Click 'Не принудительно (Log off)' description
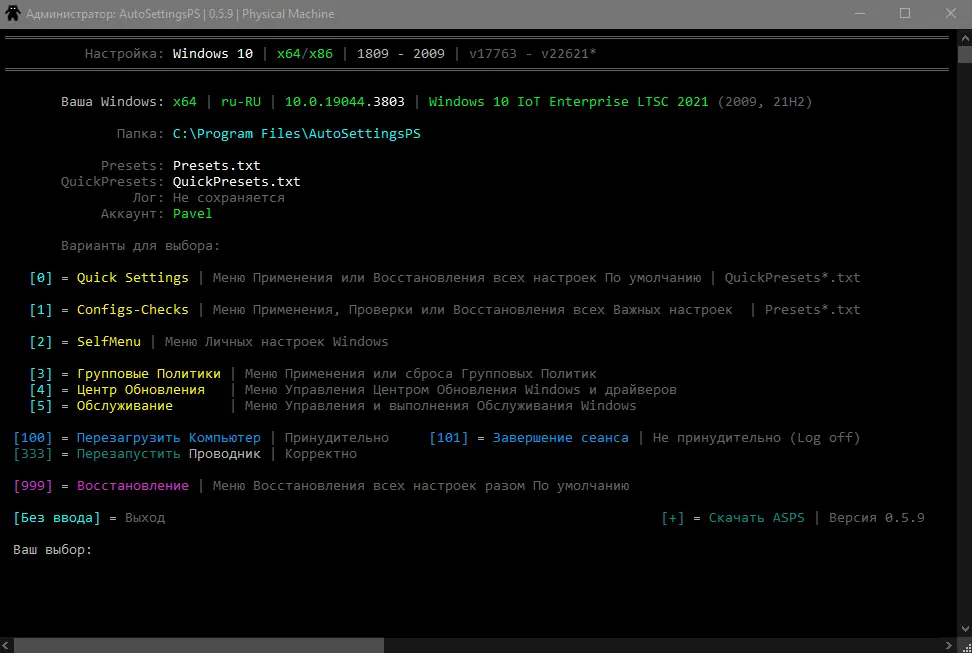The image size is (972, 653). pos(756,438)
